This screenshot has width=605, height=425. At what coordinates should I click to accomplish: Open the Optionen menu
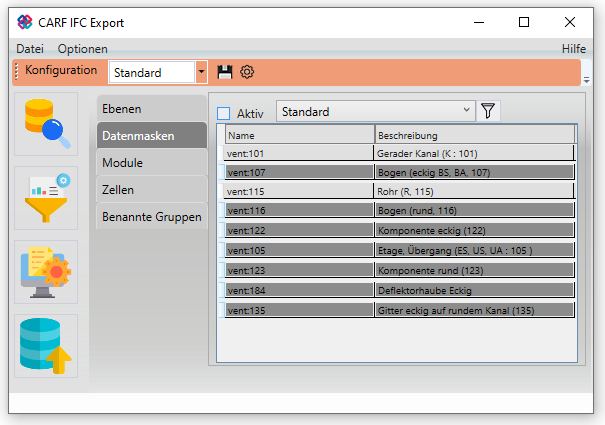83,49
